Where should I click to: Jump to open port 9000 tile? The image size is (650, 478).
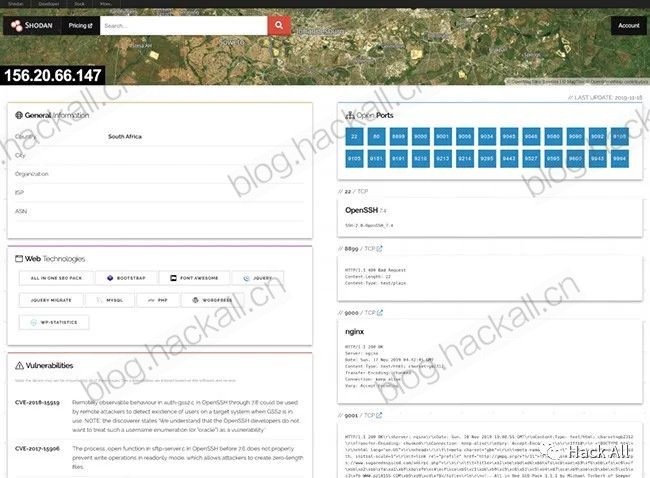click(x=420, y=136)
